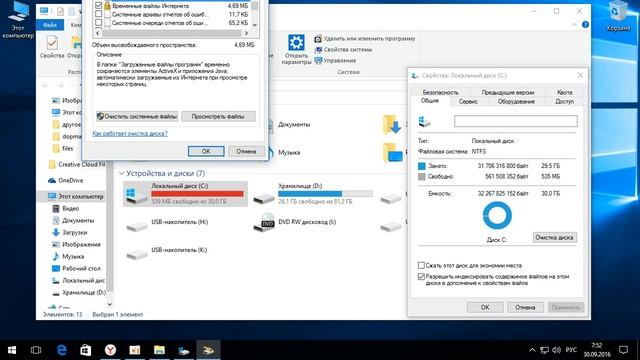The width and height of the screenshot is (640, 360).
Task: Launch Microsoft Edge from taskbar
Action: pyautogui.click(x=61, y=350)
